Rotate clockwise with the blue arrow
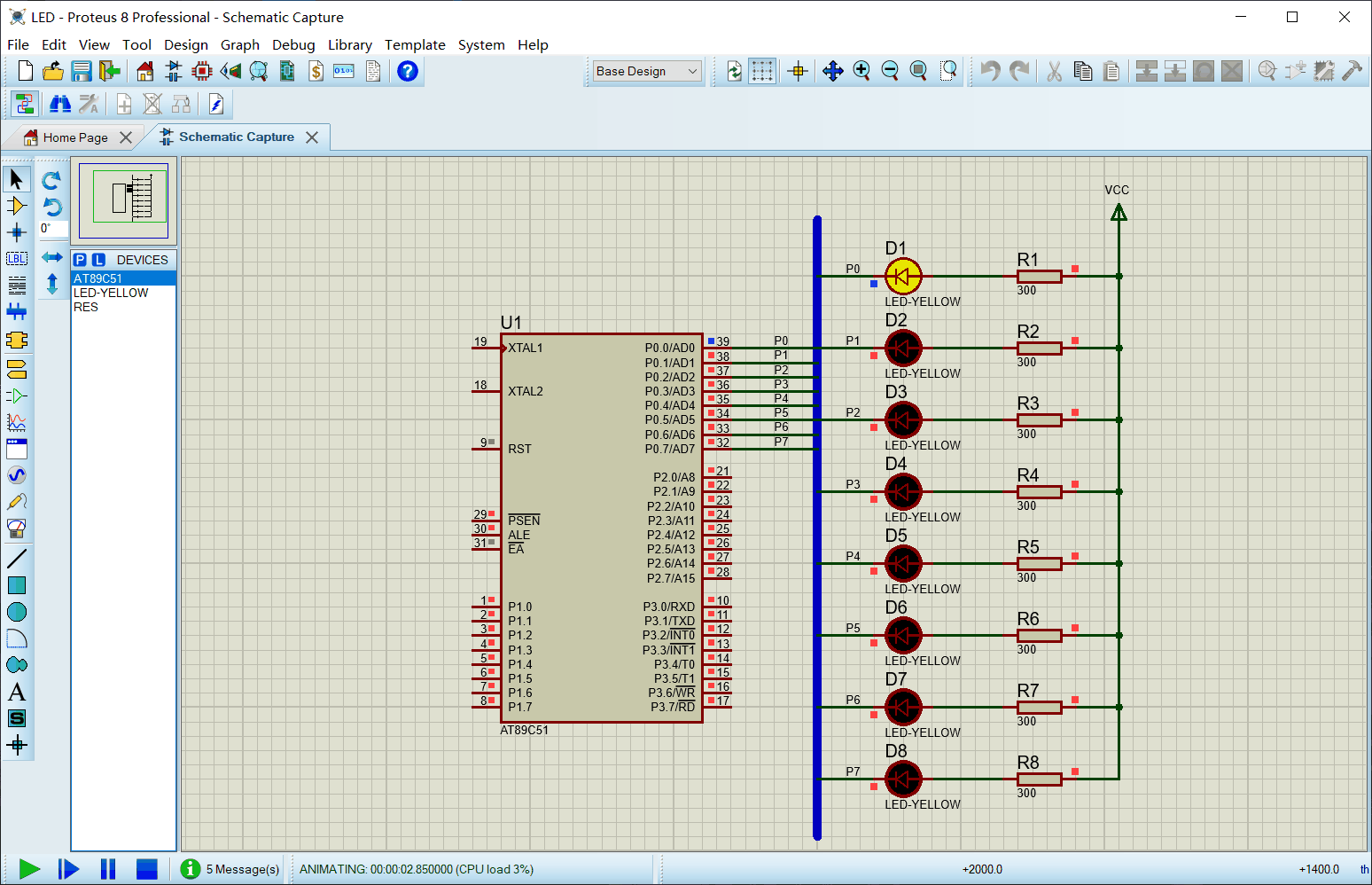 click(x=51, y=180)
